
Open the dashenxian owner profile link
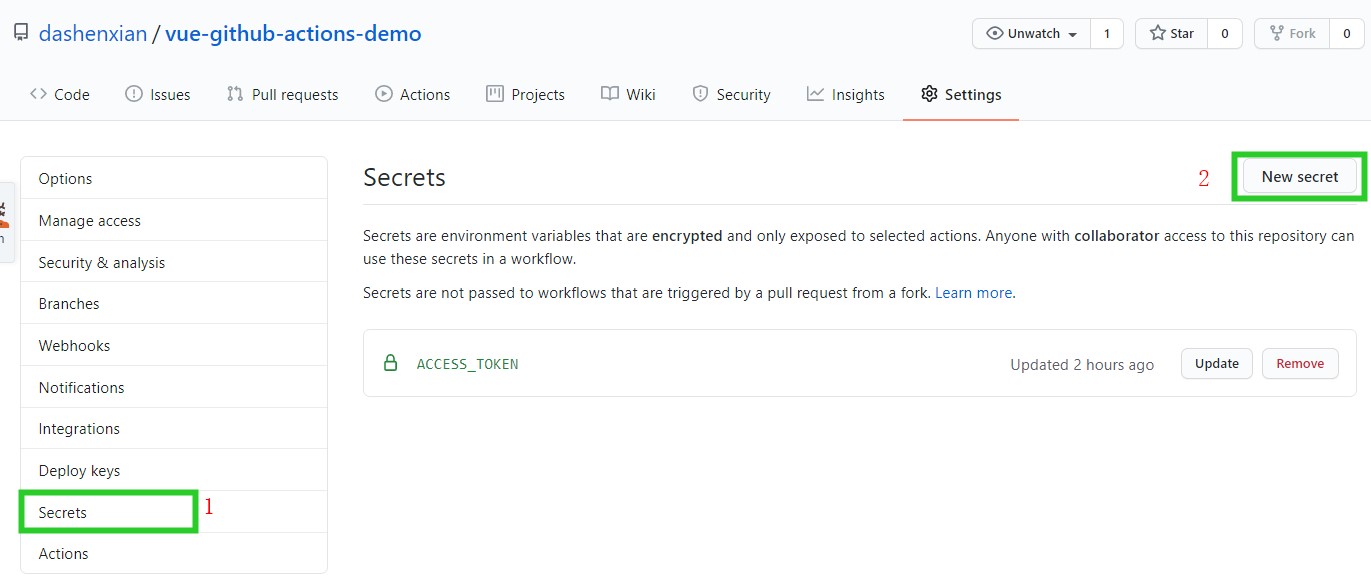click(x=92, y=33)
